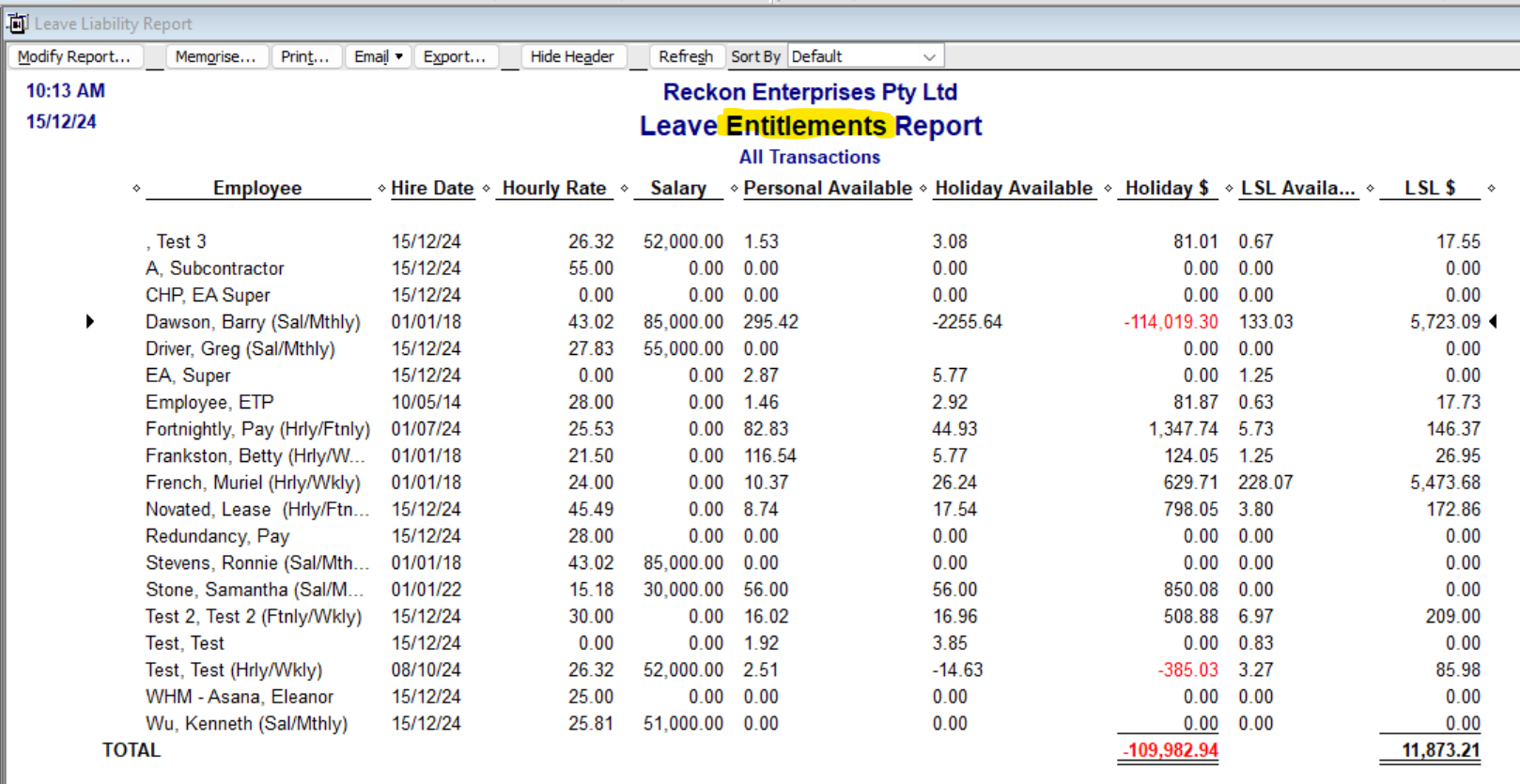
Task: Click the diamond handle between Salary and Personal Available
Action: click(734, 189)
